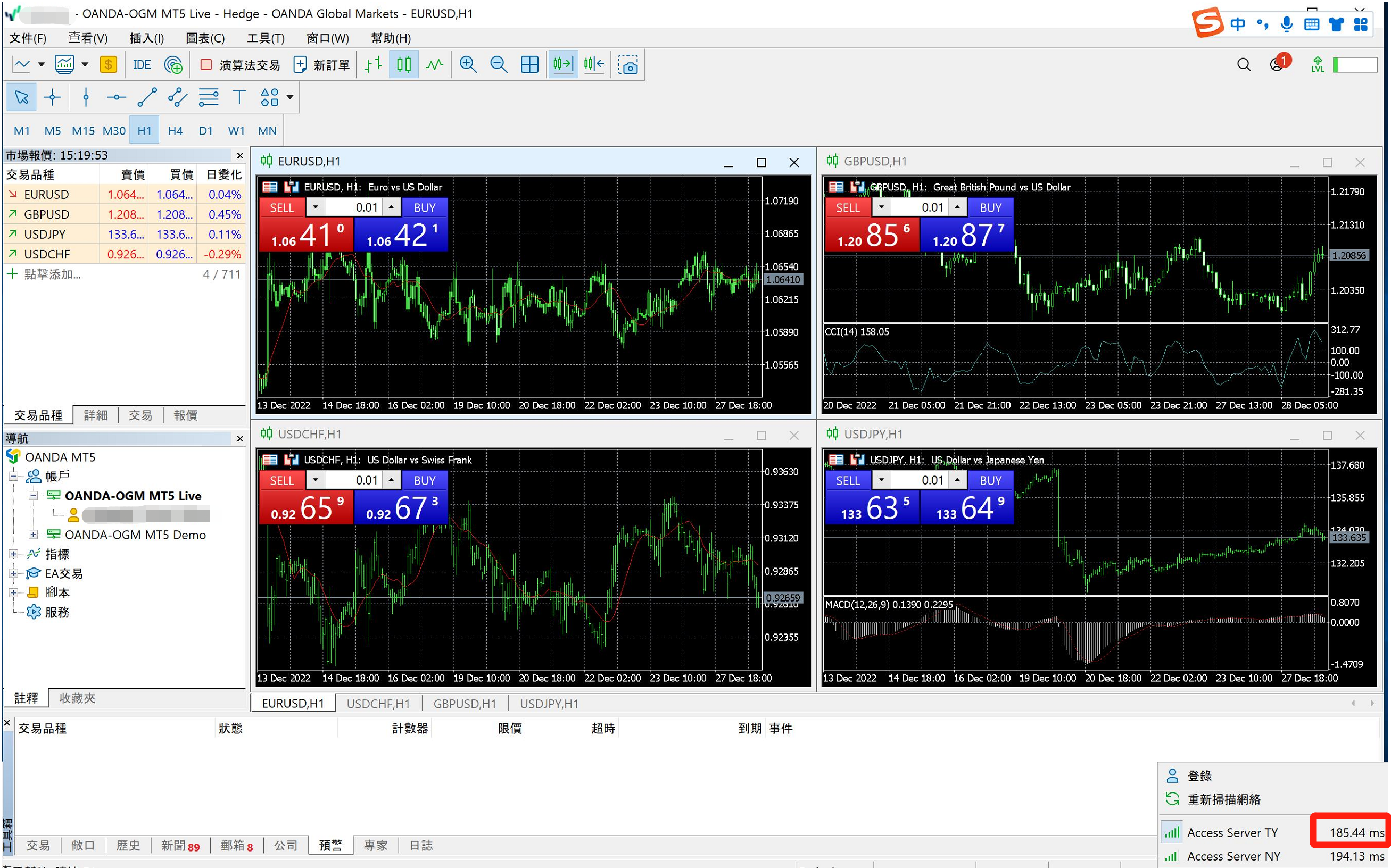Switch timeframe to D1
The height and width of the screenshot is (868, 1391).
click(205, 131)
